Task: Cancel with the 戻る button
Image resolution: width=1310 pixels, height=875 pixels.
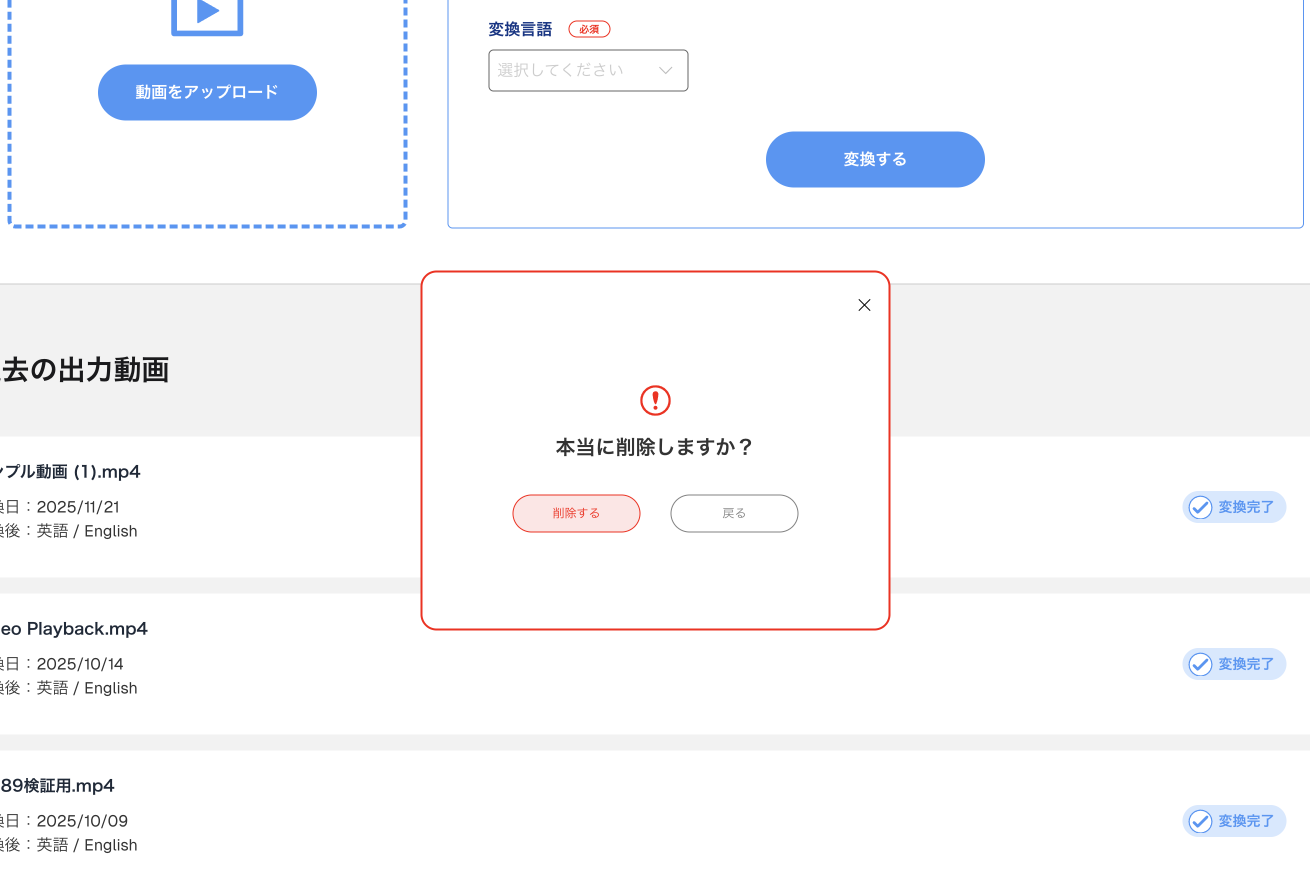Action: pyautogui.click(x=734, y=513)
